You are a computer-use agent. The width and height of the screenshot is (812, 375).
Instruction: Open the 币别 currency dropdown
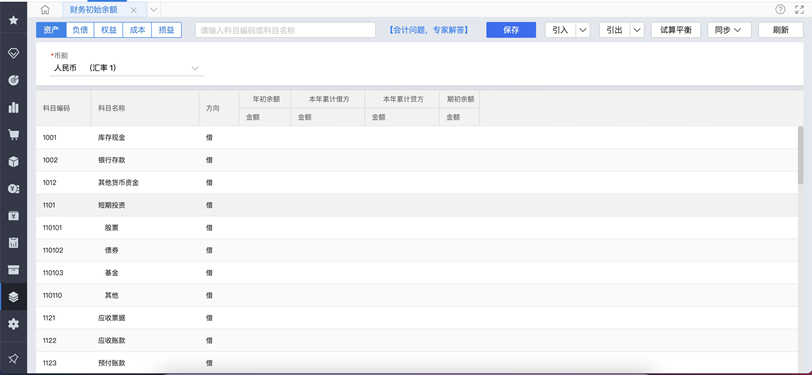127,68
